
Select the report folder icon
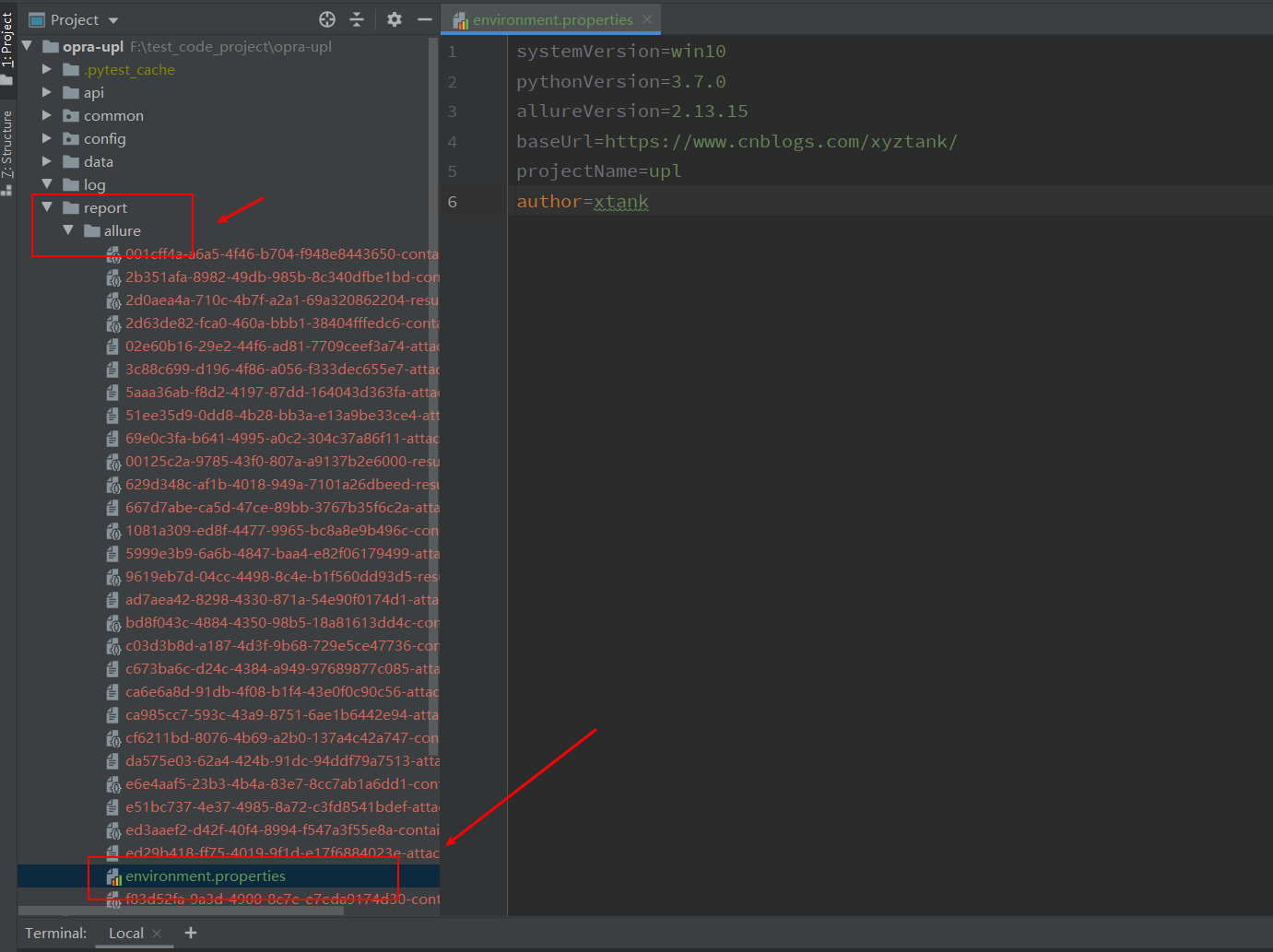pyautogui.click(x=71, y=207)
